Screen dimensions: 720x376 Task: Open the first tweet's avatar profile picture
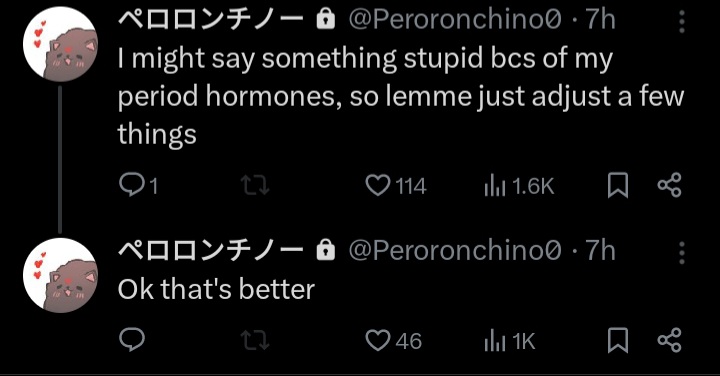click(x=61, y=44)
